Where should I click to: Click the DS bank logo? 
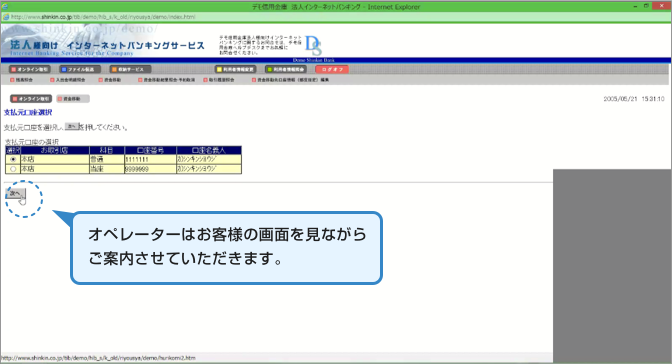tap(313, 46)
